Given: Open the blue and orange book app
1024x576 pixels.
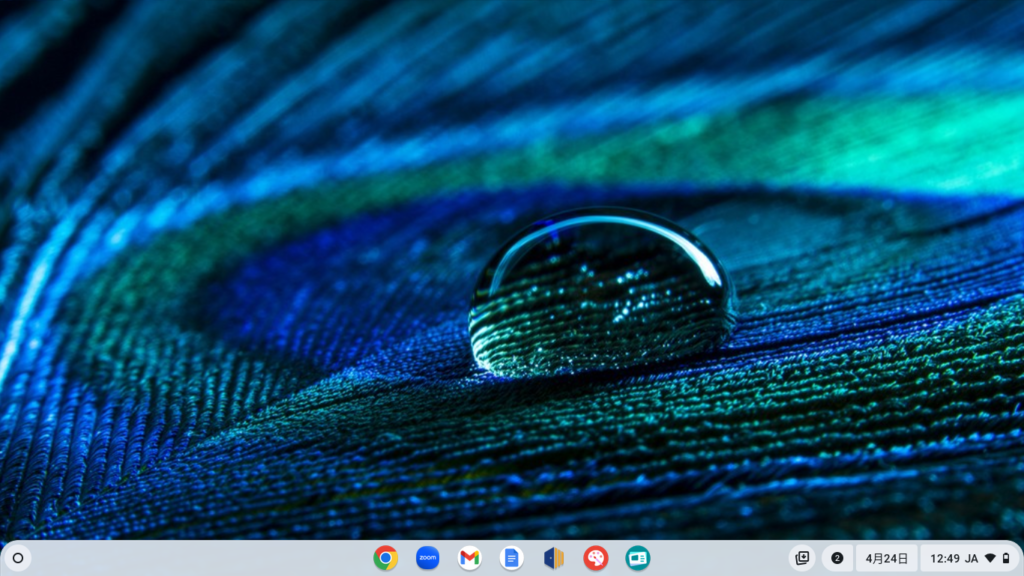Looking at the screenshot, I should (x=554, y=558).
